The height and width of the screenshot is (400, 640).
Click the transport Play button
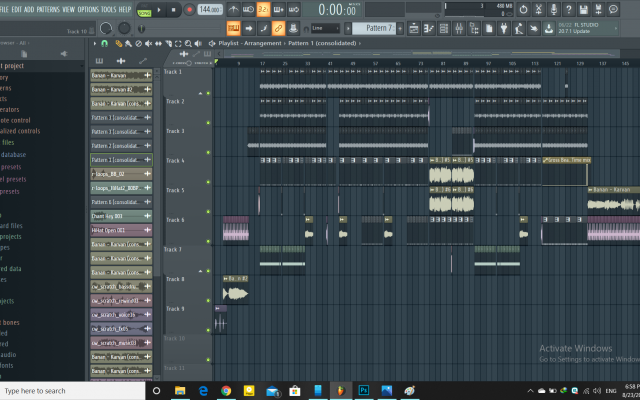click(159, 10)
